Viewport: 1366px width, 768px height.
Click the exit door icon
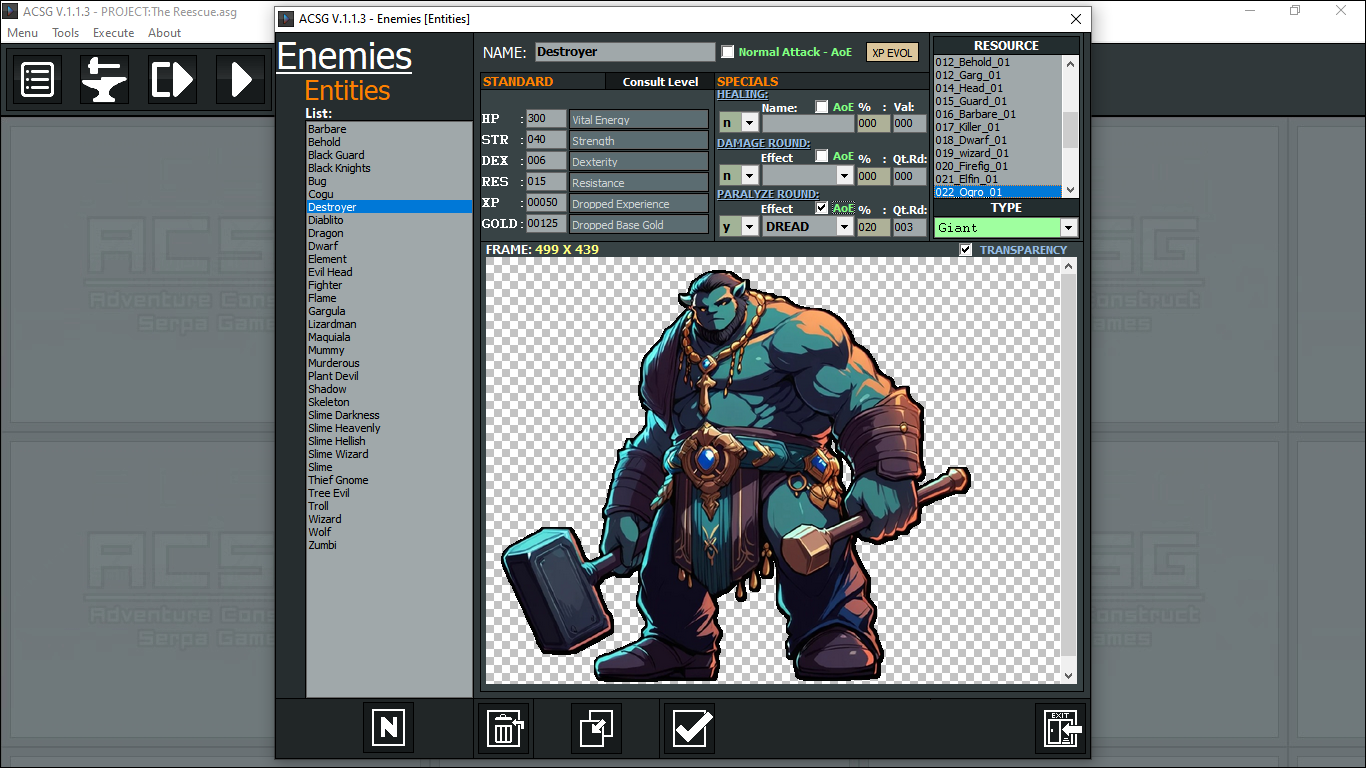click(1060, 728)
